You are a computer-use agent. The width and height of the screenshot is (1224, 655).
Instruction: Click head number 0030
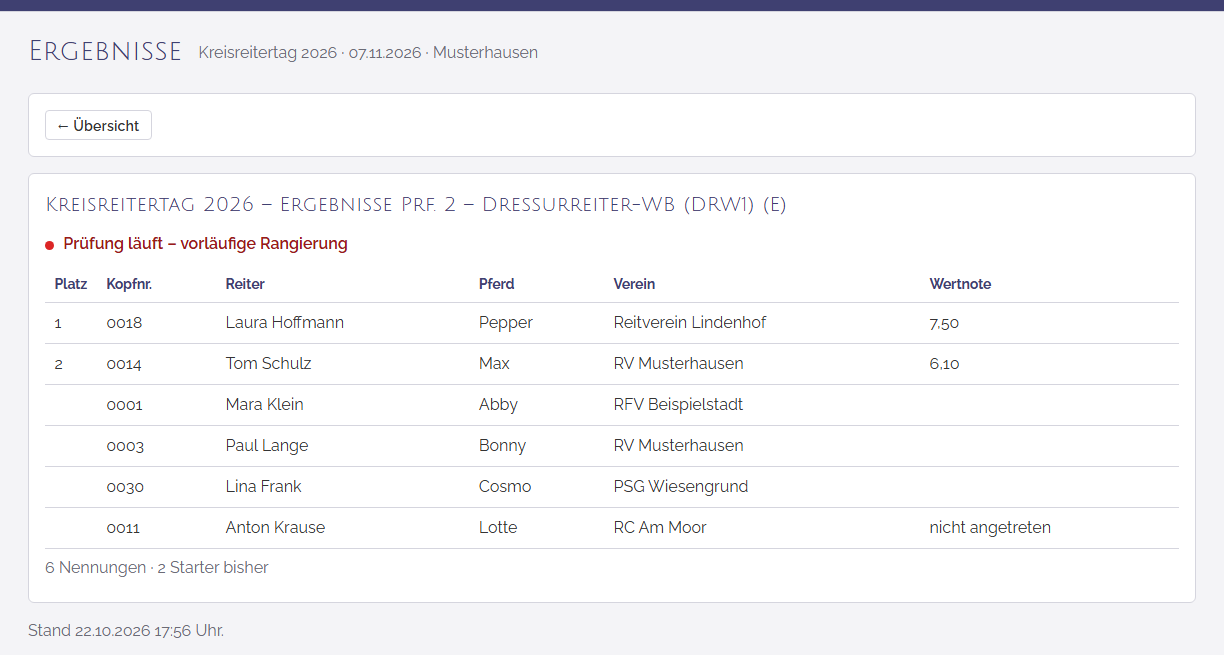tap(125, 487)
